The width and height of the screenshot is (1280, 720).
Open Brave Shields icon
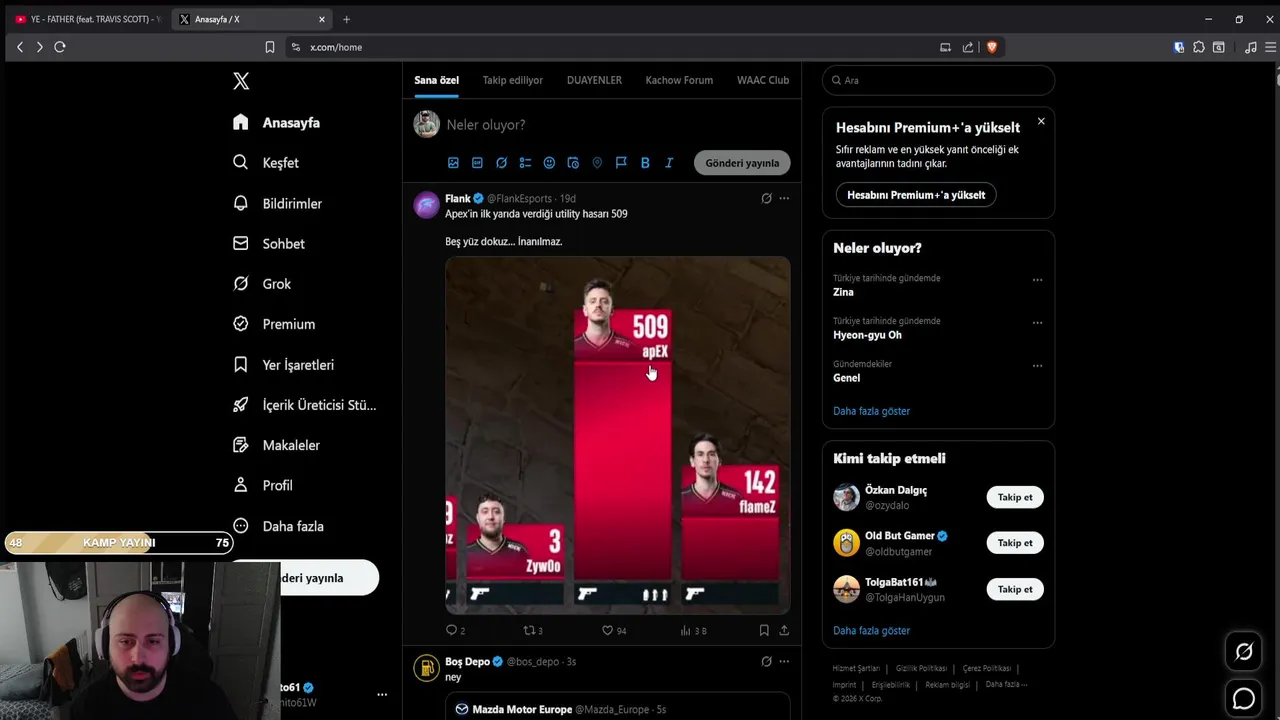(x=992, y=47)
